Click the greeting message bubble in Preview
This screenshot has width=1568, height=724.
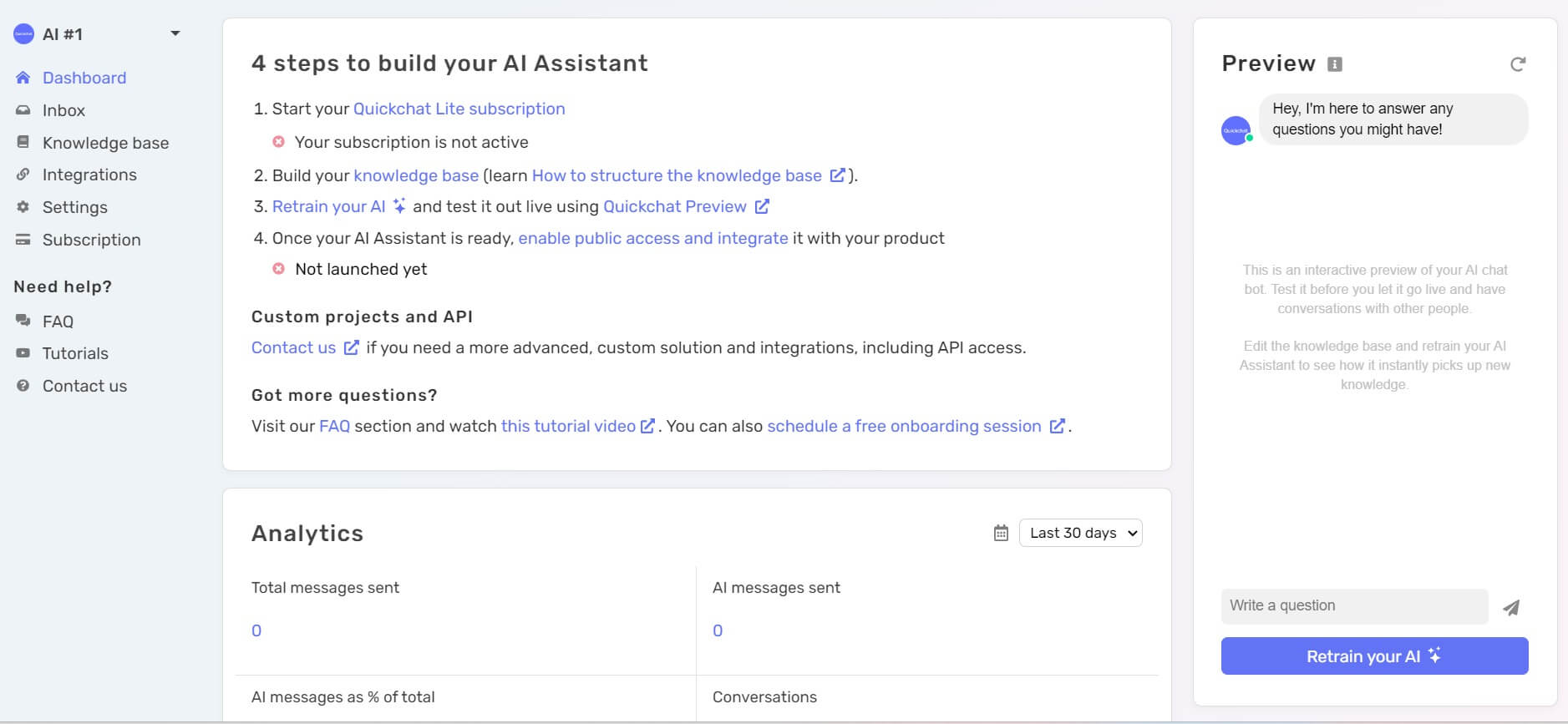point(1393,119)
